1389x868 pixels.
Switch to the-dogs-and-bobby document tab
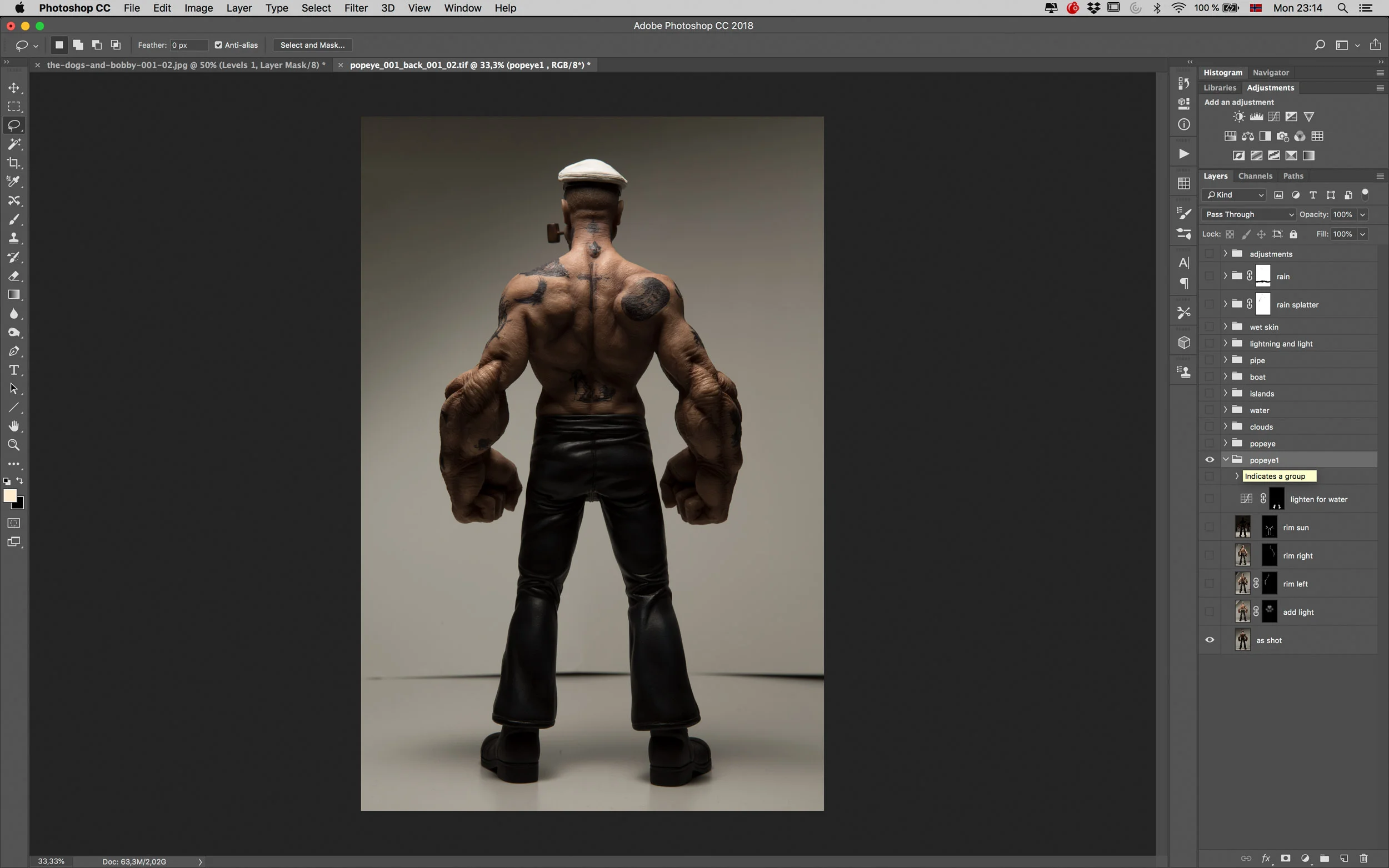coord(186,65)
